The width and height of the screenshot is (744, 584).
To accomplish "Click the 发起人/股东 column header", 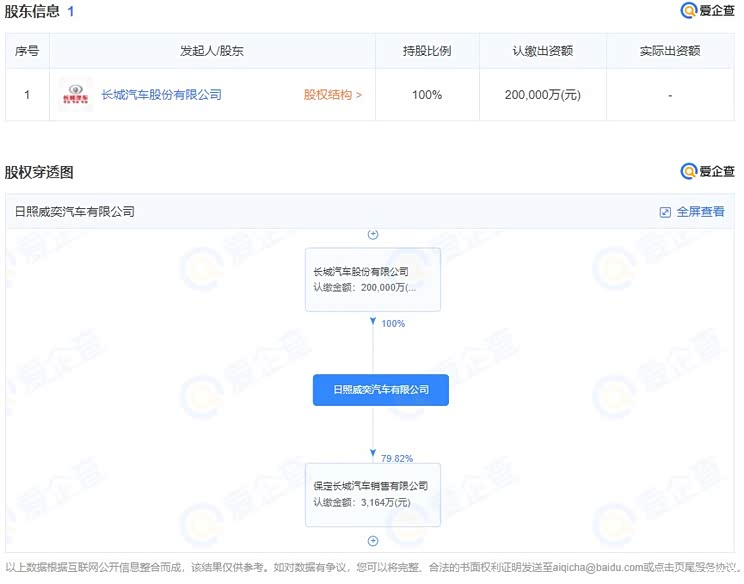I will click(x=211, y=51).
